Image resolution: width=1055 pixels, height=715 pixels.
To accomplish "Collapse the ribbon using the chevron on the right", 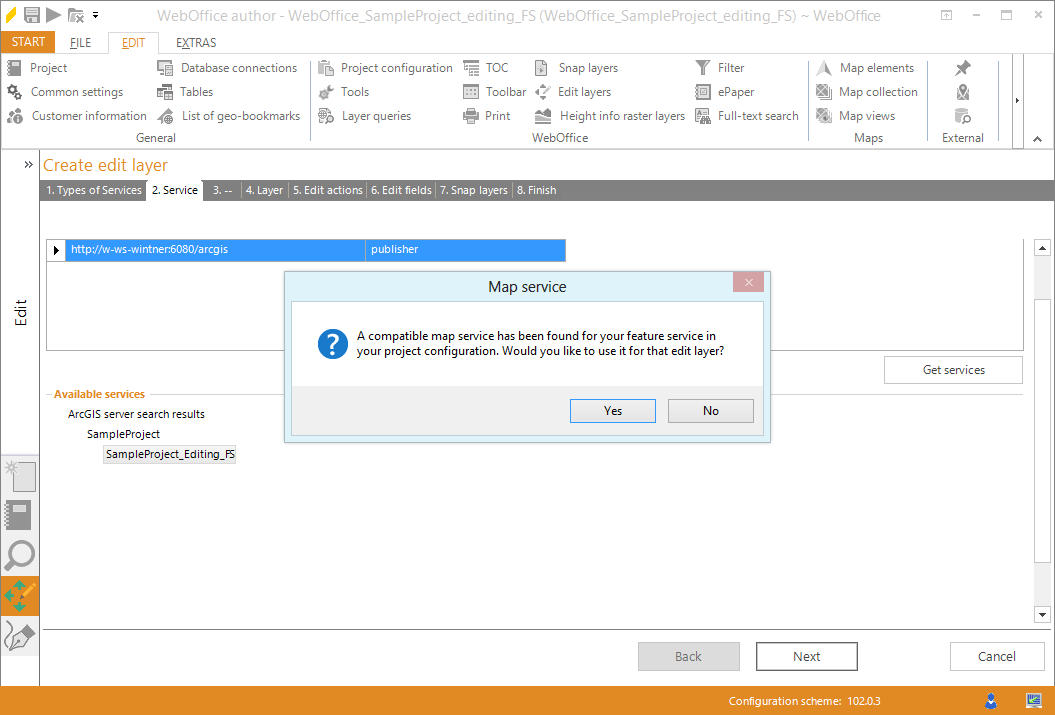I will (x=1037, y=138).
